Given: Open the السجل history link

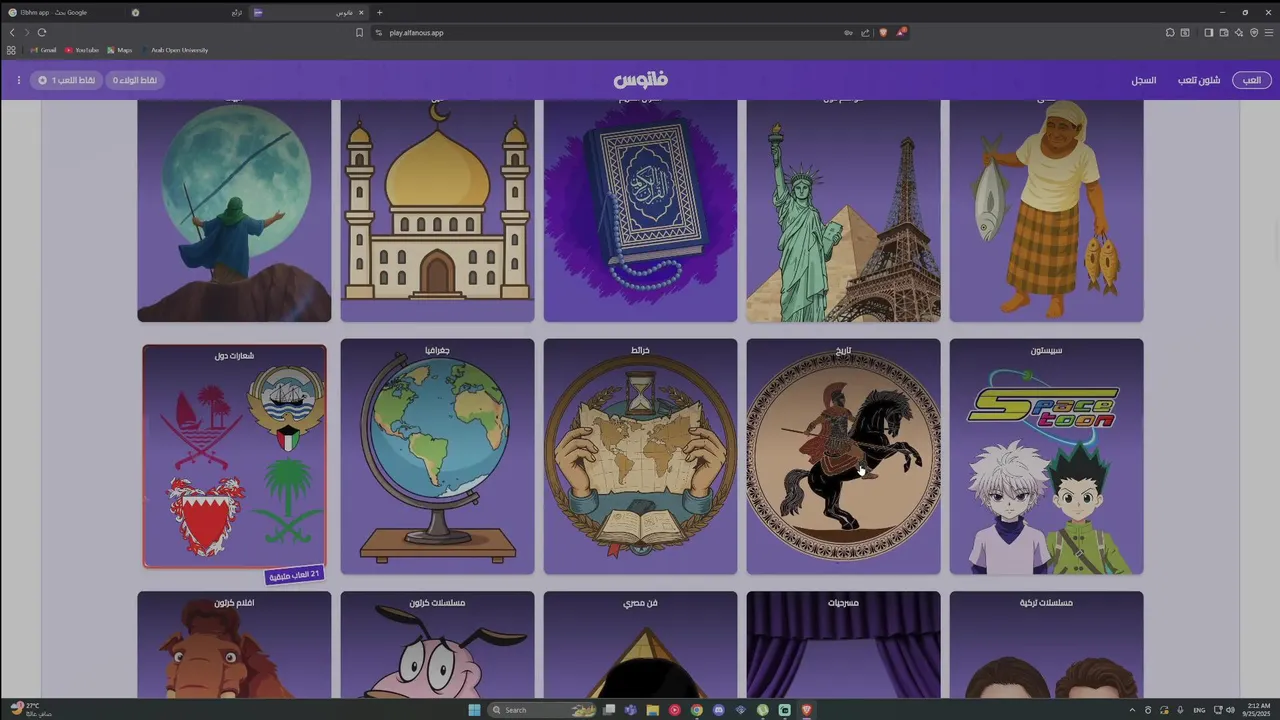Looking at the screenshot, I should (1143, 80).
